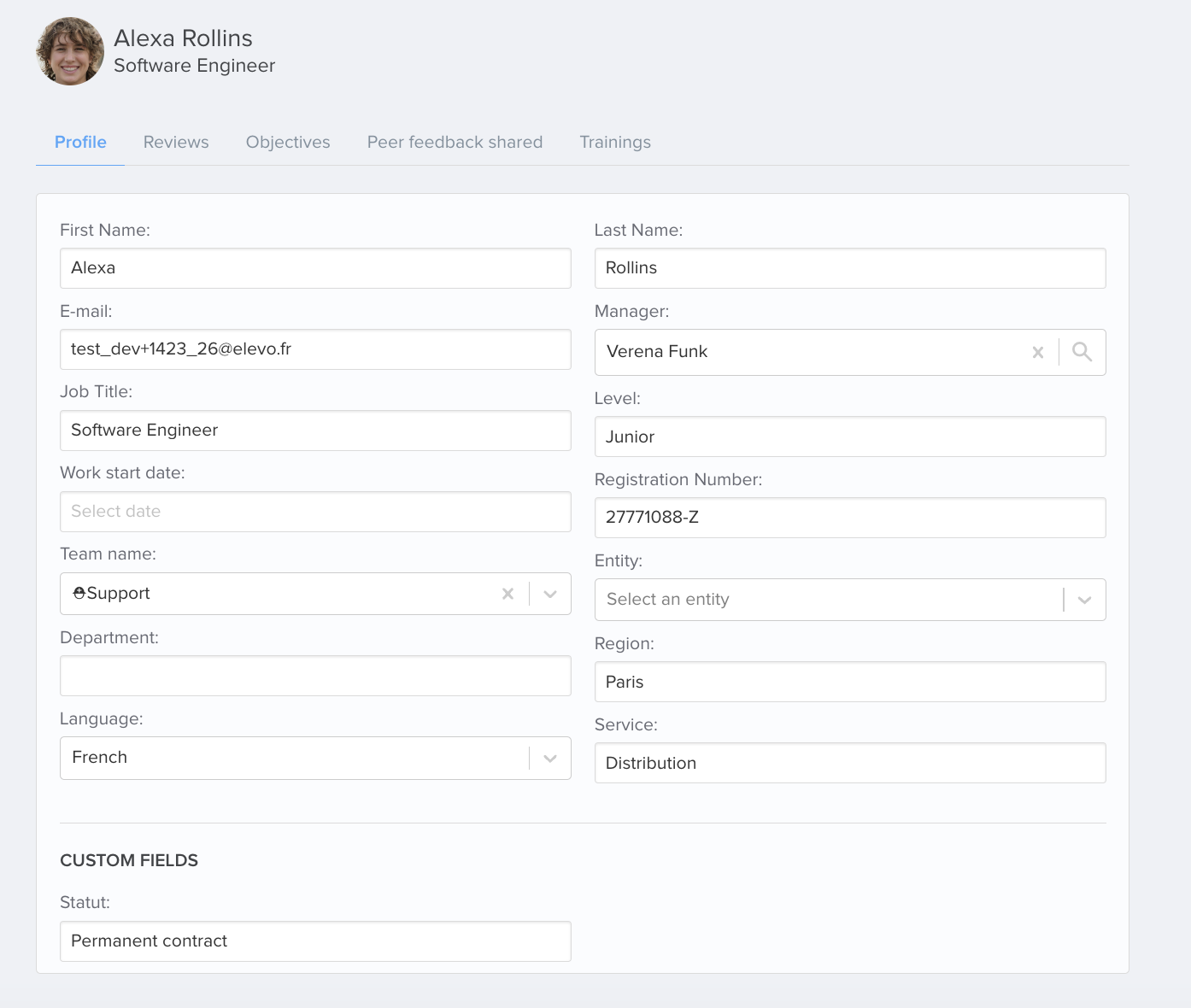Clear the Verena Funk manager selection
Screen dimensions: 1191x1008
(x=1038, y=352)
